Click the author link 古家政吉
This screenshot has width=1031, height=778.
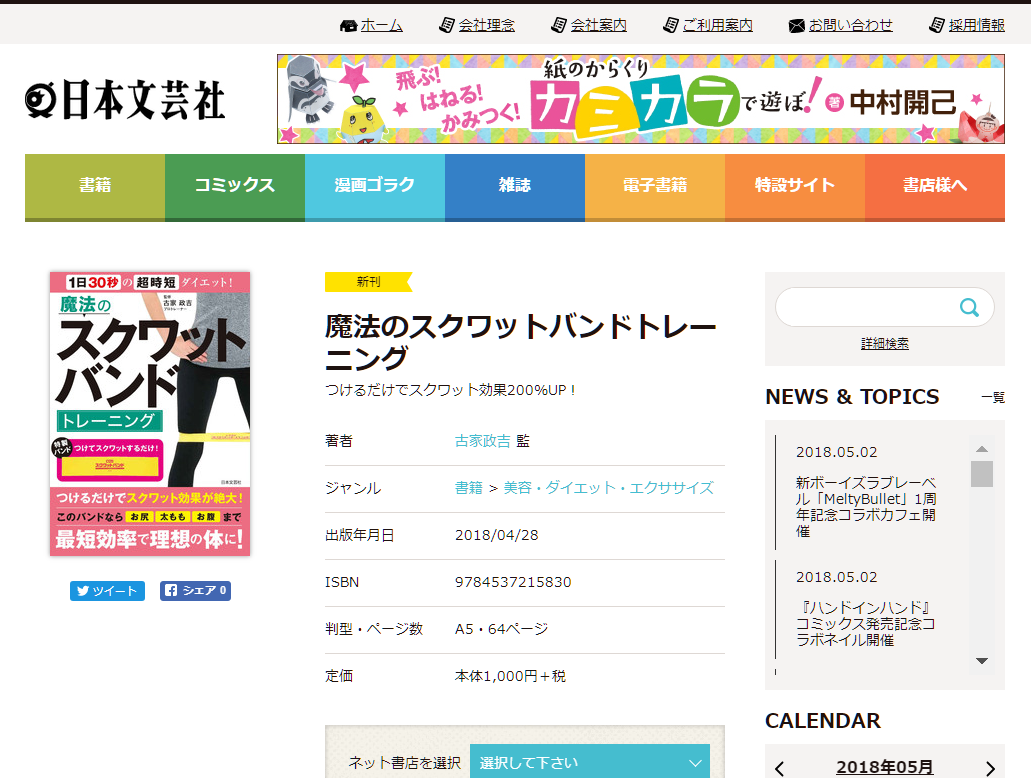[x=483, y=441]
